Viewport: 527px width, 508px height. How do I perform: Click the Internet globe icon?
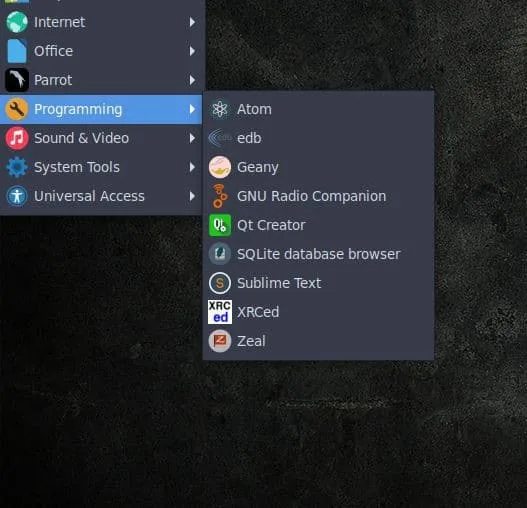(x=17, y=22)
